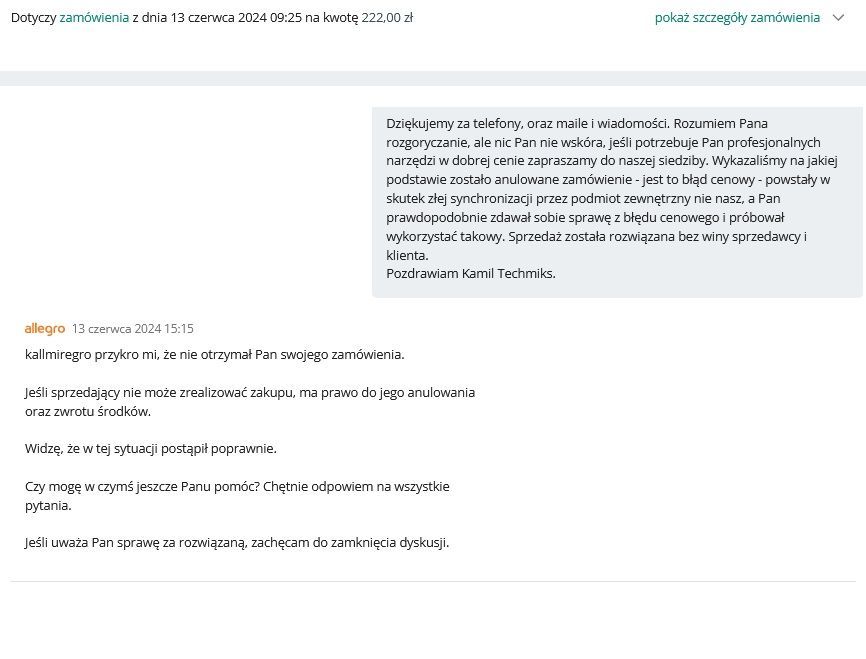Click the "Pozdrawiam Kamil Techmiks" signature line
The height and width of the screenshot is (659, 866).
coord(470,273)
